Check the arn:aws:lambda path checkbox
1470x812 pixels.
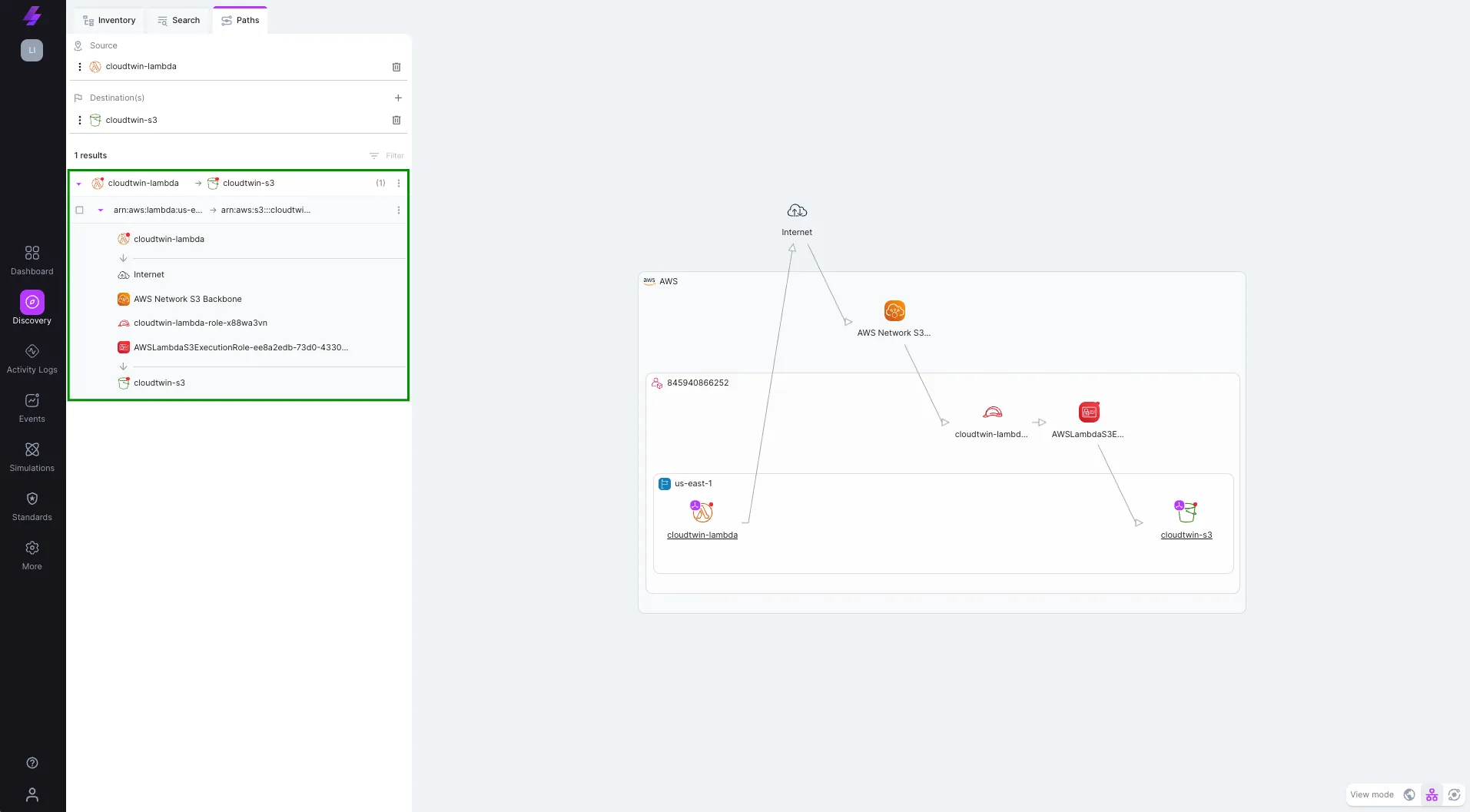(79, 210)
